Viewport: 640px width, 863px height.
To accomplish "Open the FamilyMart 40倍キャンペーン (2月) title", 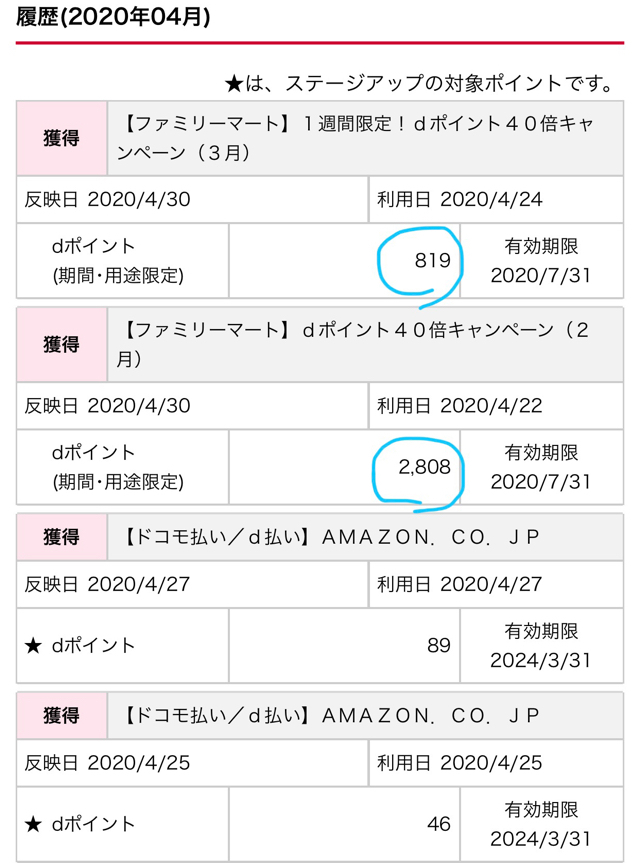I will [353, 345].
